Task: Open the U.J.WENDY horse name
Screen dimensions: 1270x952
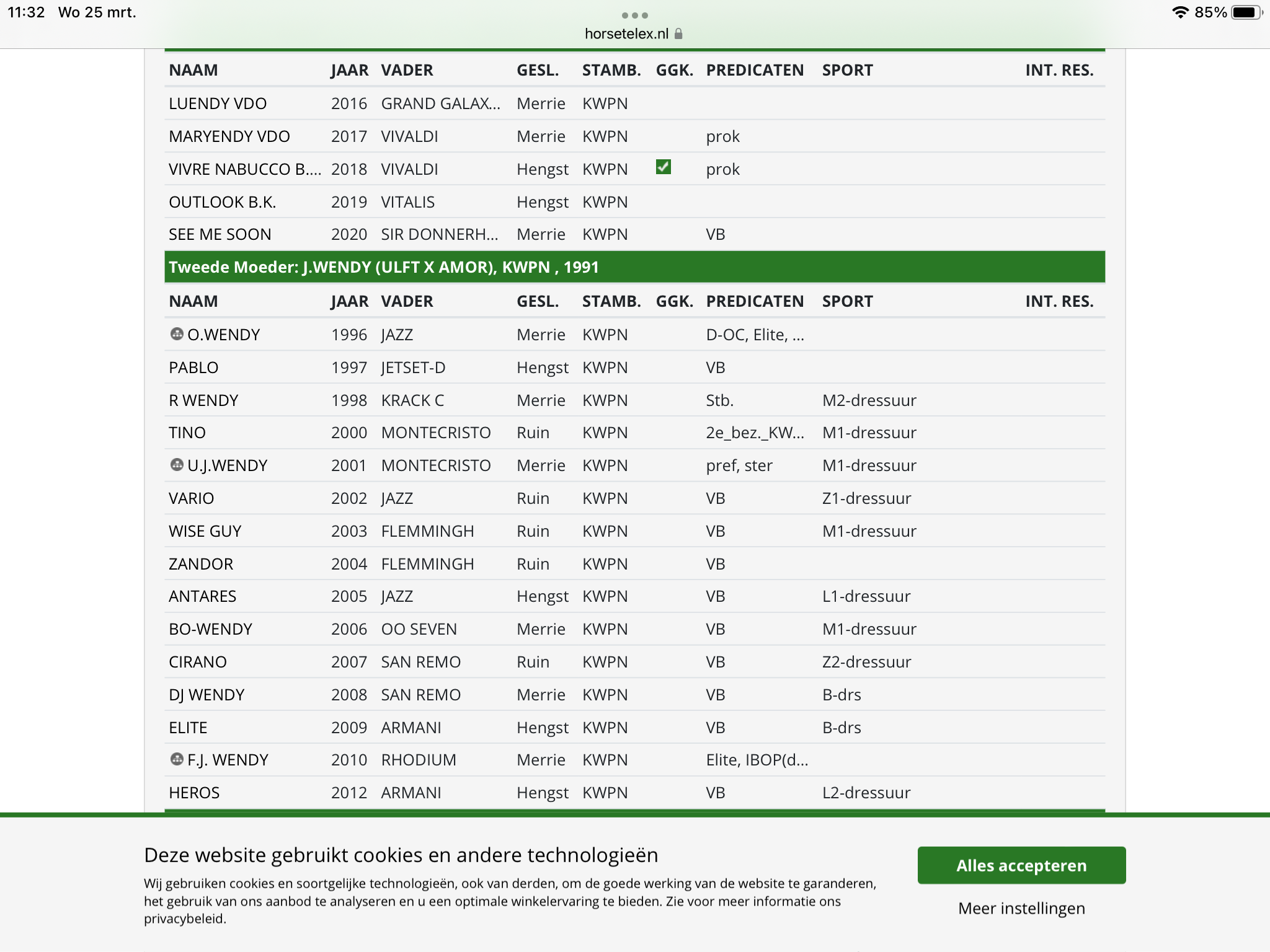Action: [x=228, y=465]
